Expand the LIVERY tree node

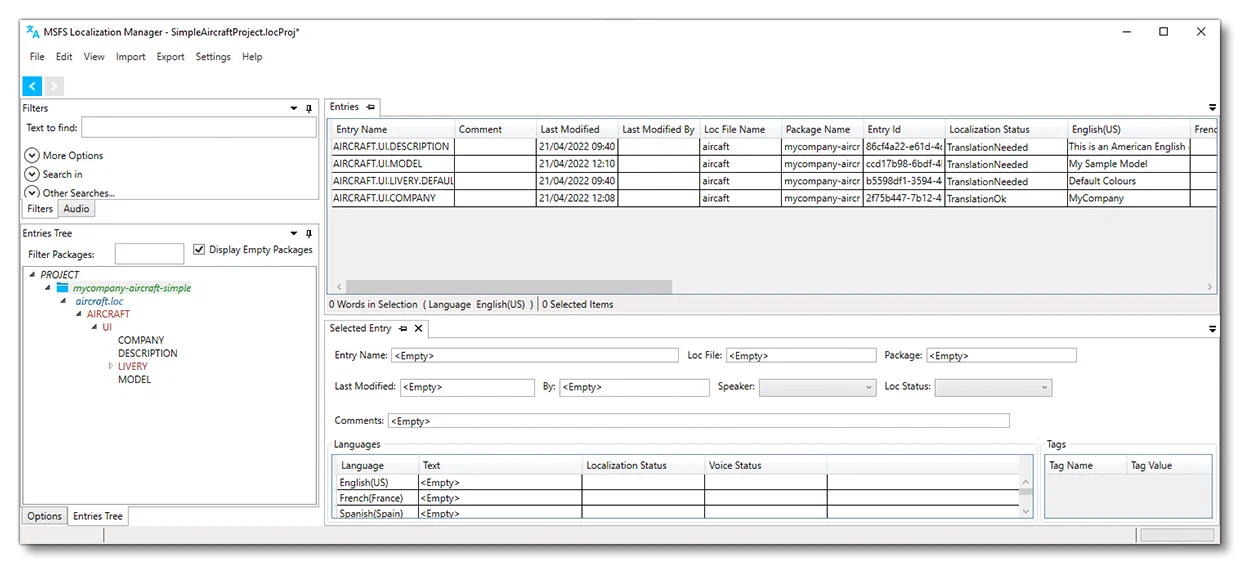111,366
